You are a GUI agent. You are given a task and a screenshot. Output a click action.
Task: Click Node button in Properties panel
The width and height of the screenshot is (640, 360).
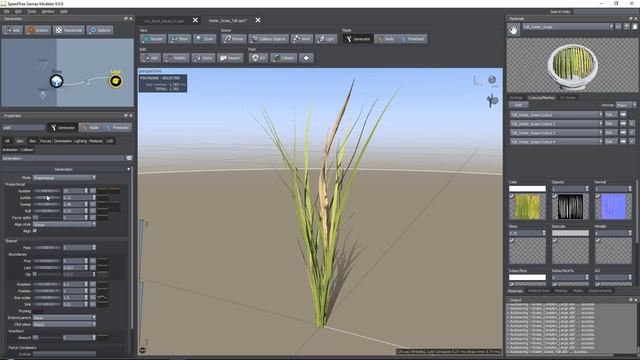90,128
